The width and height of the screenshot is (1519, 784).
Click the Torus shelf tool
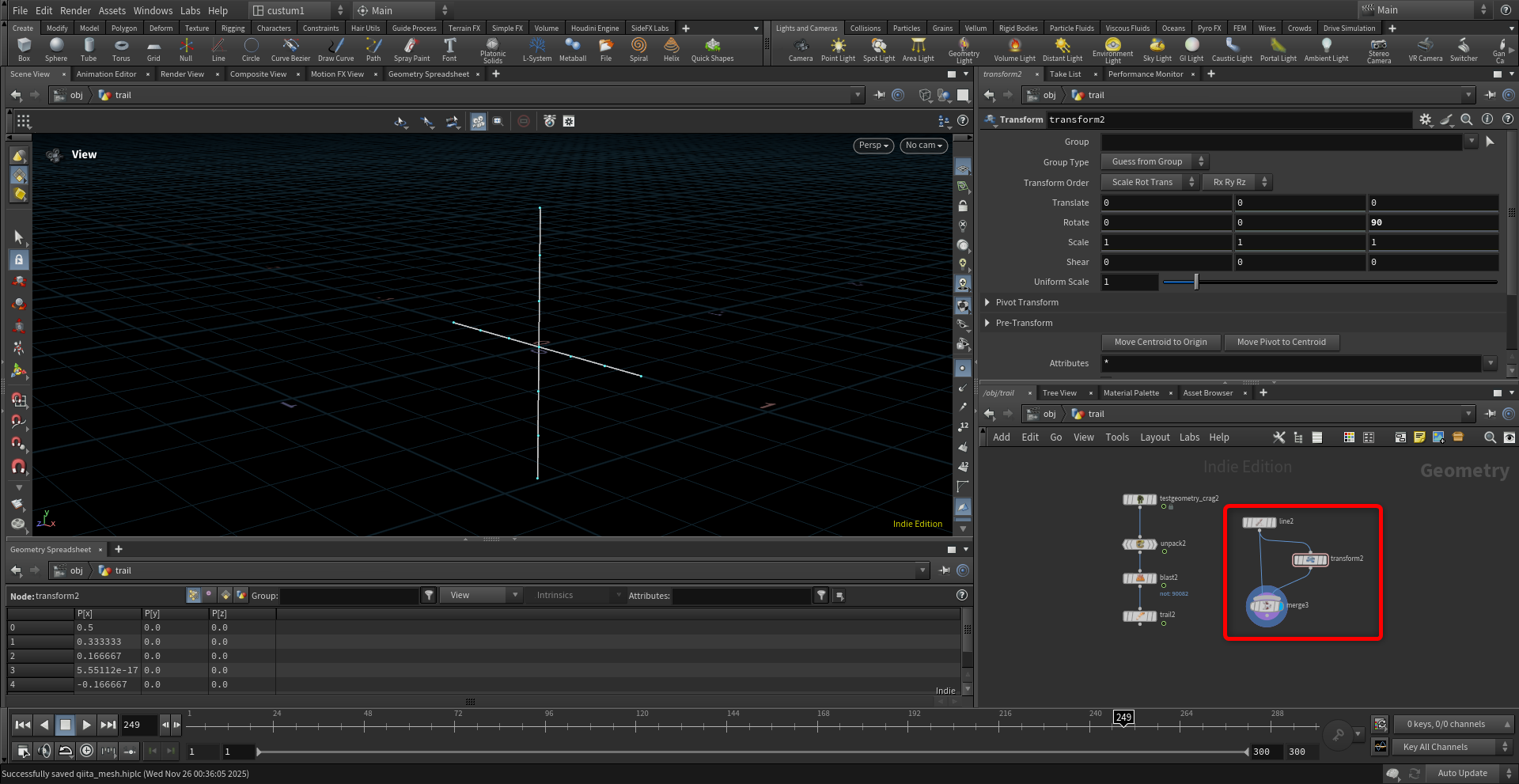(121, 48)
